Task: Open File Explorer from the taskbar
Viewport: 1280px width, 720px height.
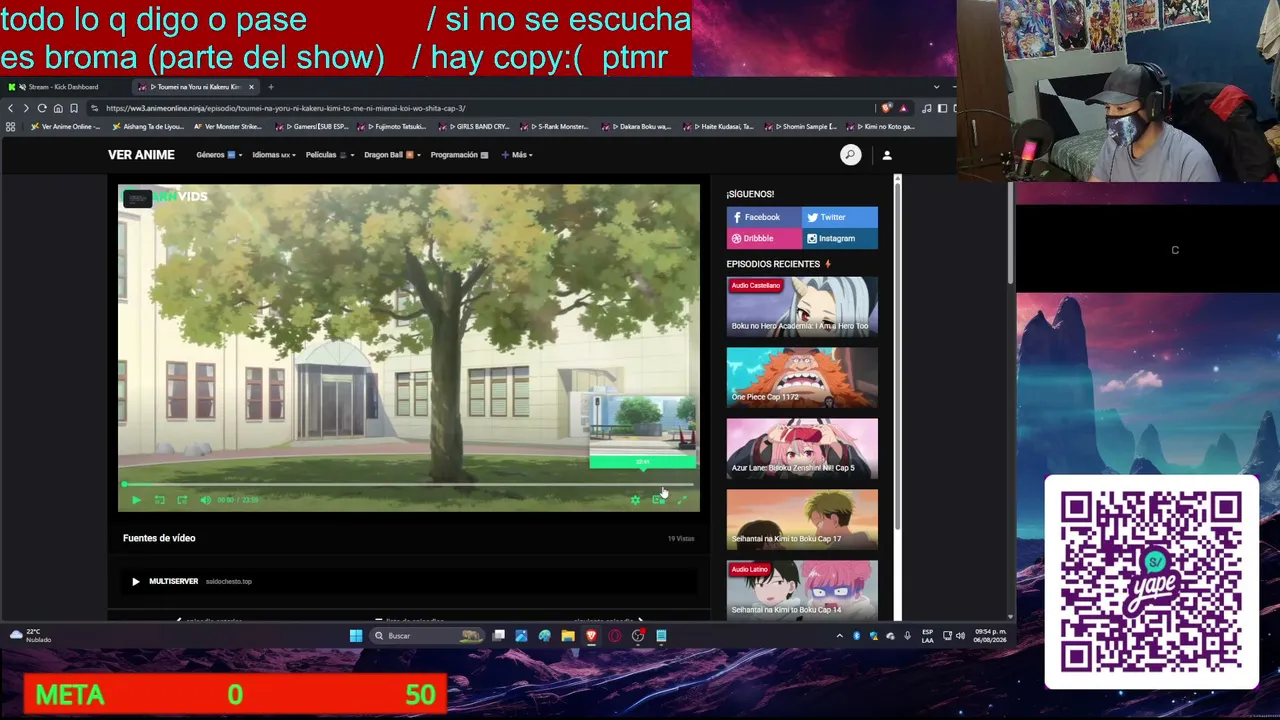Action: [x=568, y=636]
